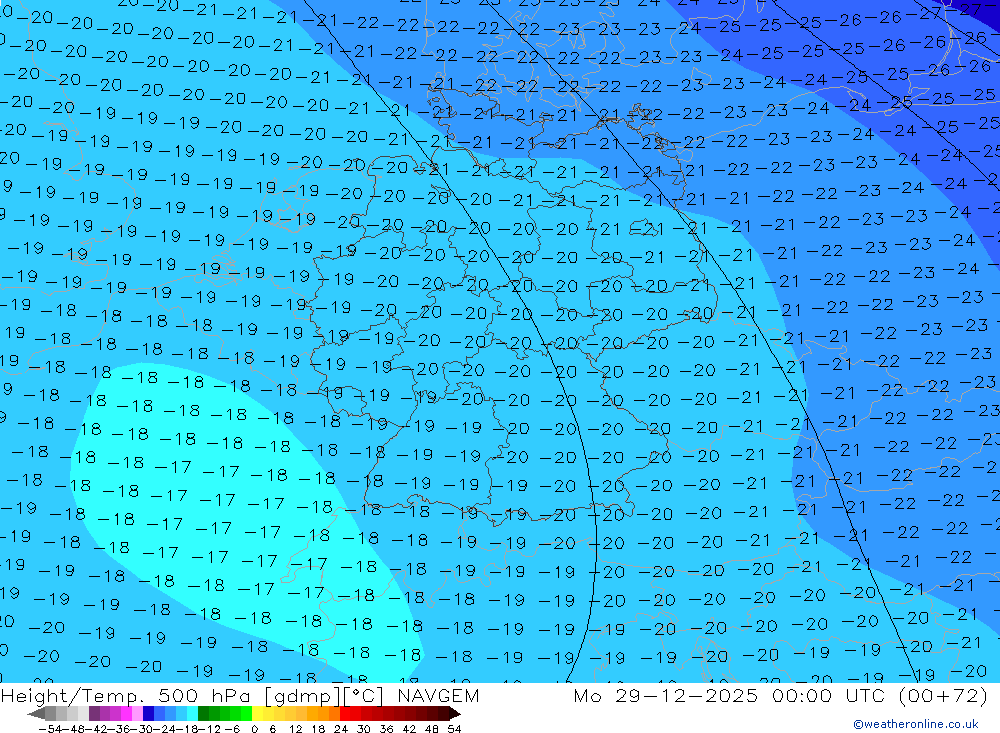Click the "500 hPa" level label

coord(203,695)
